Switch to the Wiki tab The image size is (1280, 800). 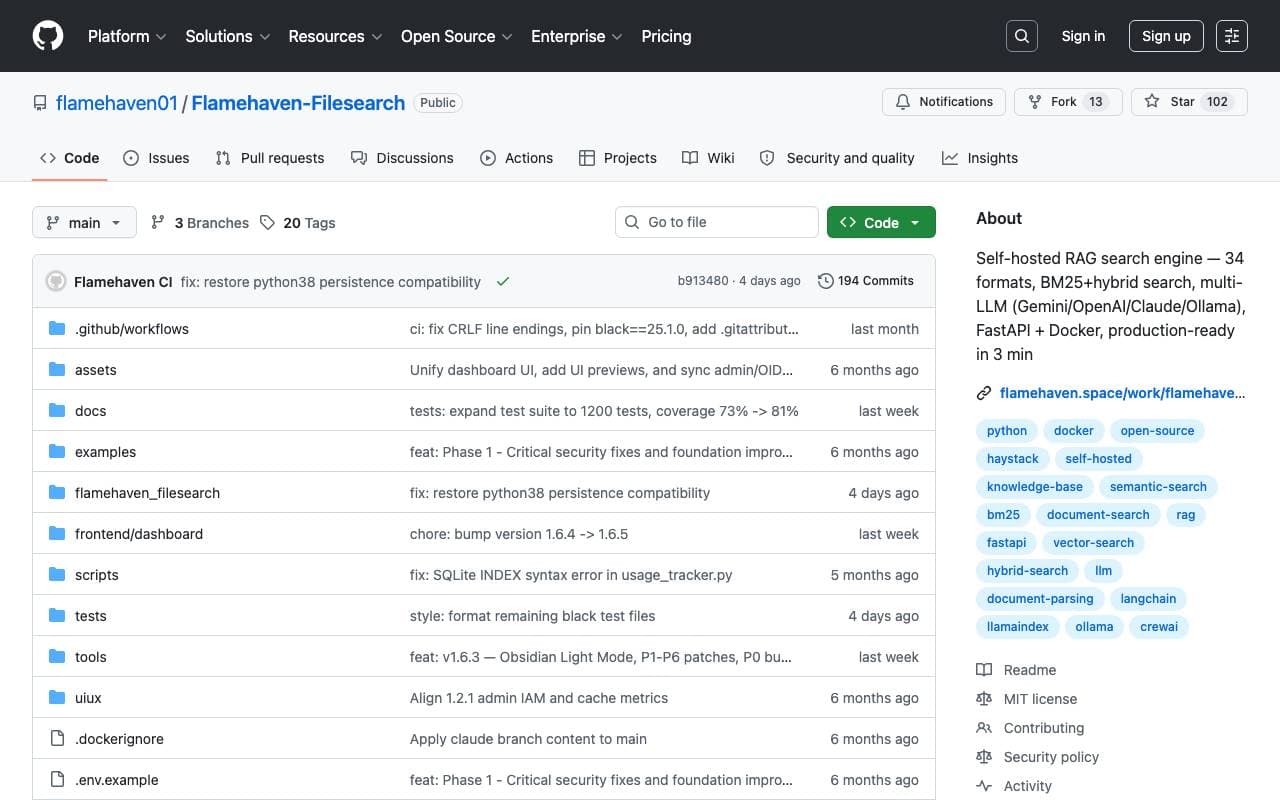tap(708, 158)
